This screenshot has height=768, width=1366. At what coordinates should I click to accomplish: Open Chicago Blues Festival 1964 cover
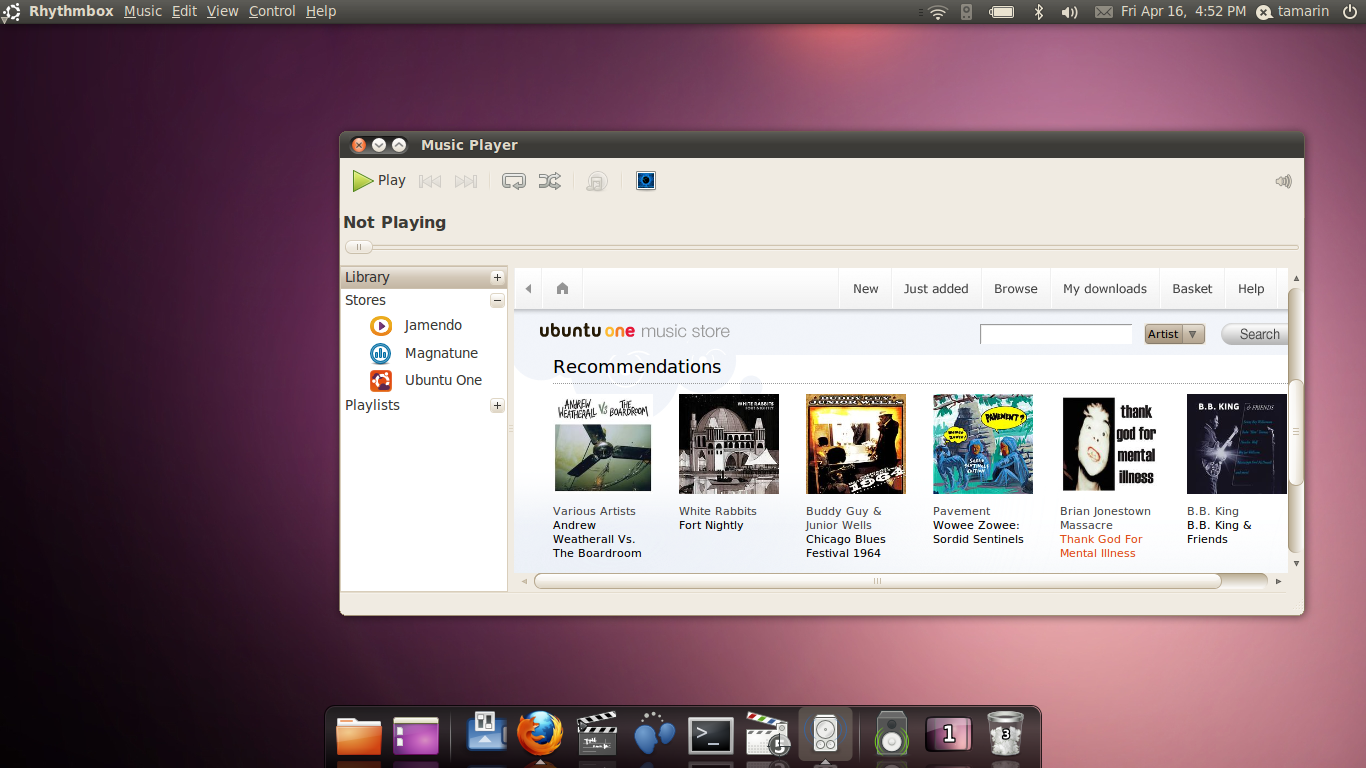click(x=856, y=443)
